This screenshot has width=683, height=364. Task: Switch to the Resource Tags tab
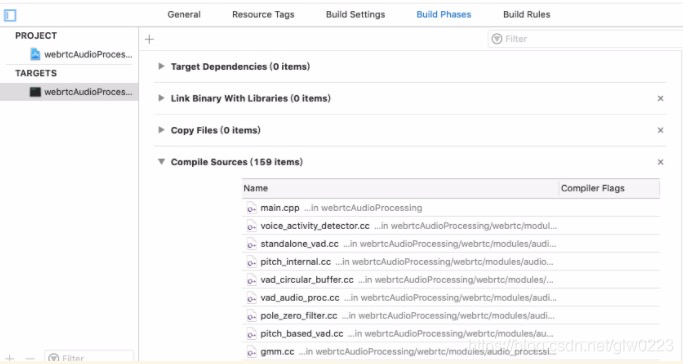click(263, 14)
